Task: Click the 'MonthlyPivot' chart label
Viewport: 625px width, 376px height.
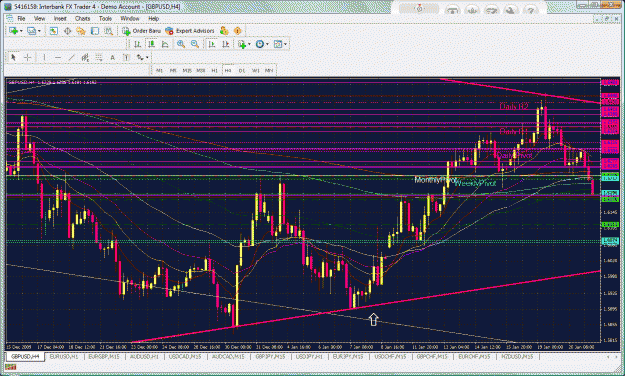Action: 436,180
